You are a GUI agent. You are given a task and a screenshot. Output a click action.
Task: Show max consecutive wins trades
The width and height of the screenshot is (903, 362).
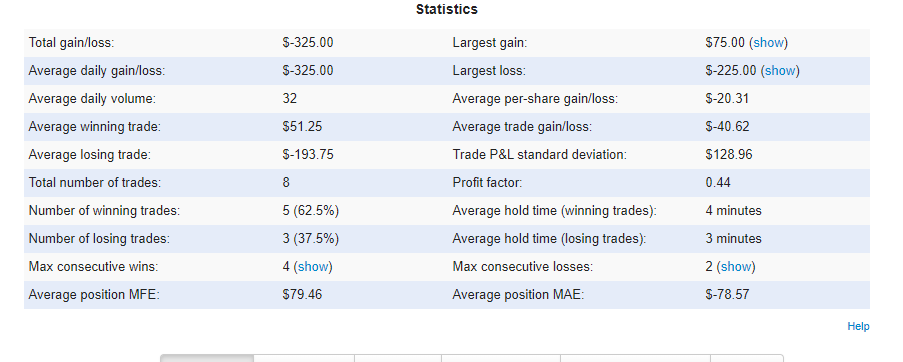click(313, 267)
